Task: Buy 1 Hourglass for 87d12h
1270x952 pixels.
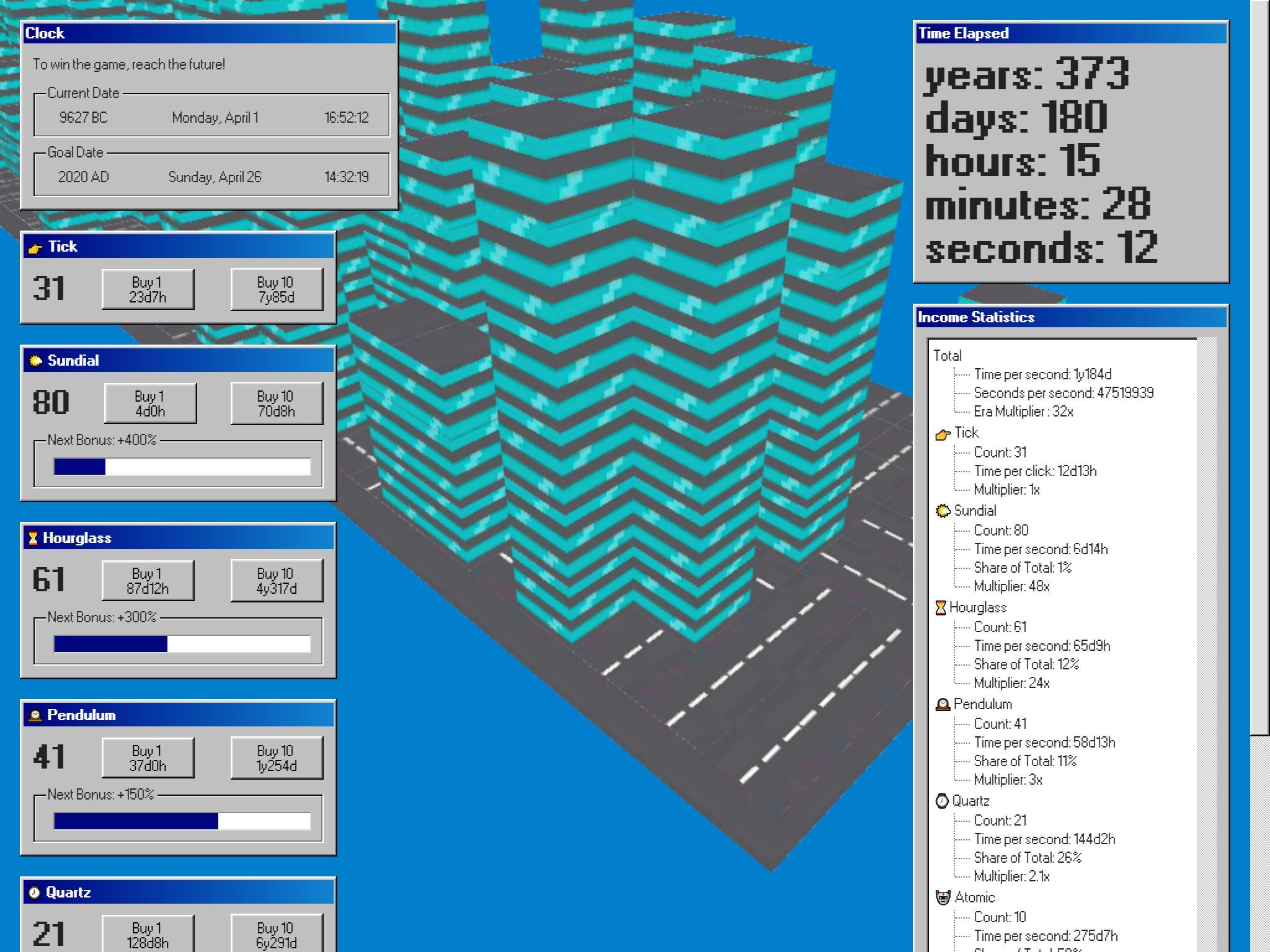Action: pyautogui.click(x=148, y=581)
